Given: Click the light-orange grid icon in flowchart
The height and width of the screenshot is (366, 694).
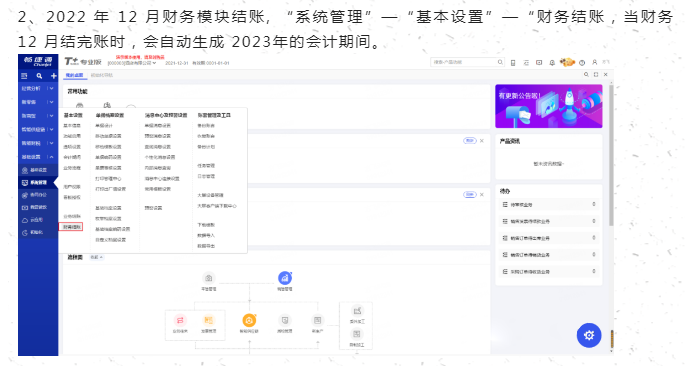Looking at the screenshot, I should click(x=208, y=320).
